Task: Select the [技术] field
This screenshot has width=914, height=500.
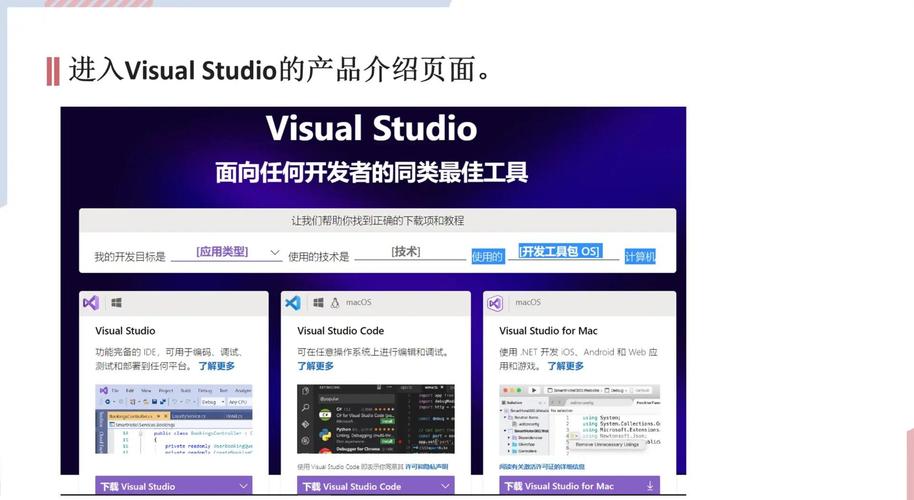Action: pos(410,252)
